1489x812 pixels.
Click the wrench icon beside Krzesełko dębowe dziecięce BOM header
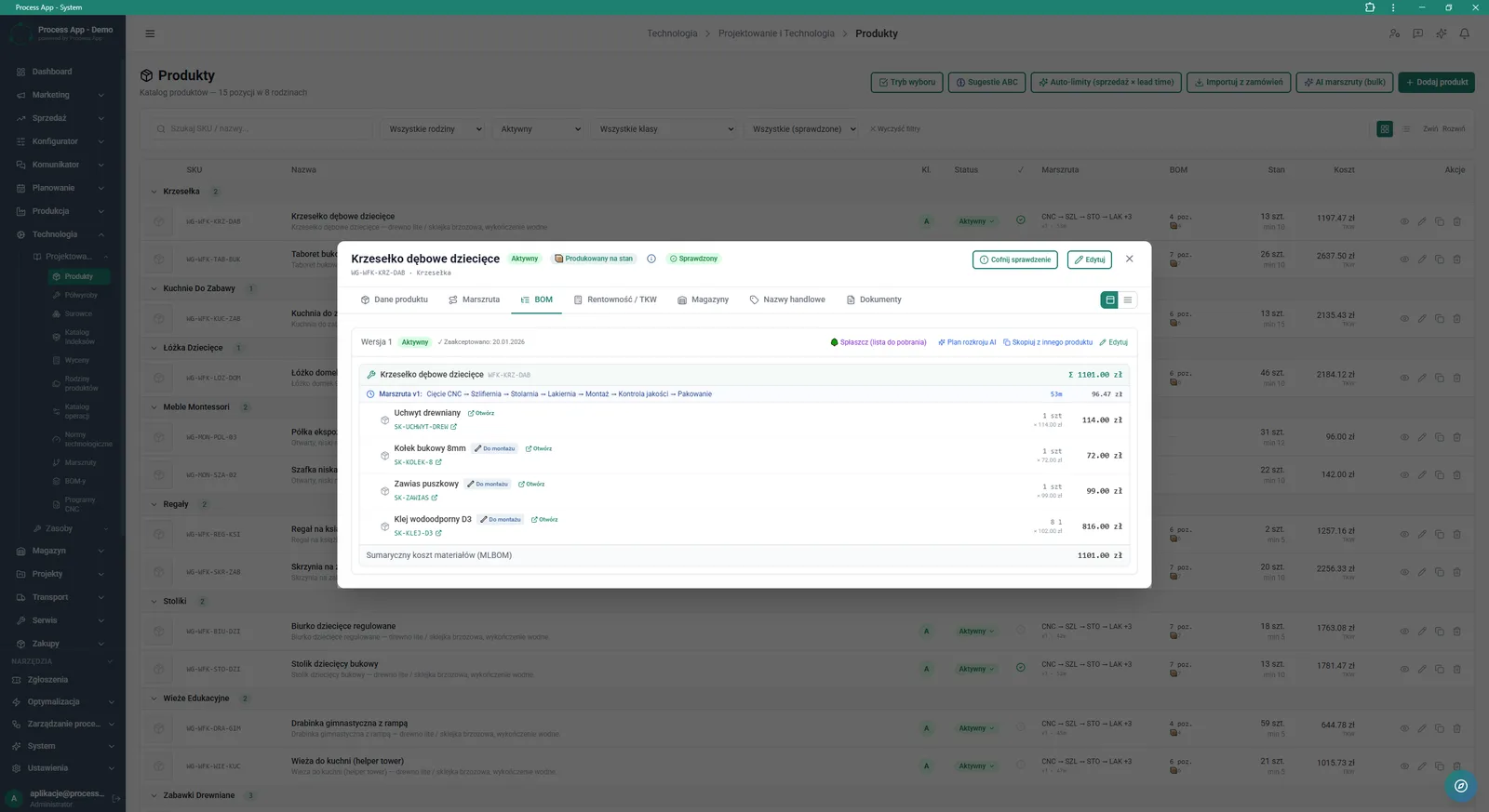(371, 375)
